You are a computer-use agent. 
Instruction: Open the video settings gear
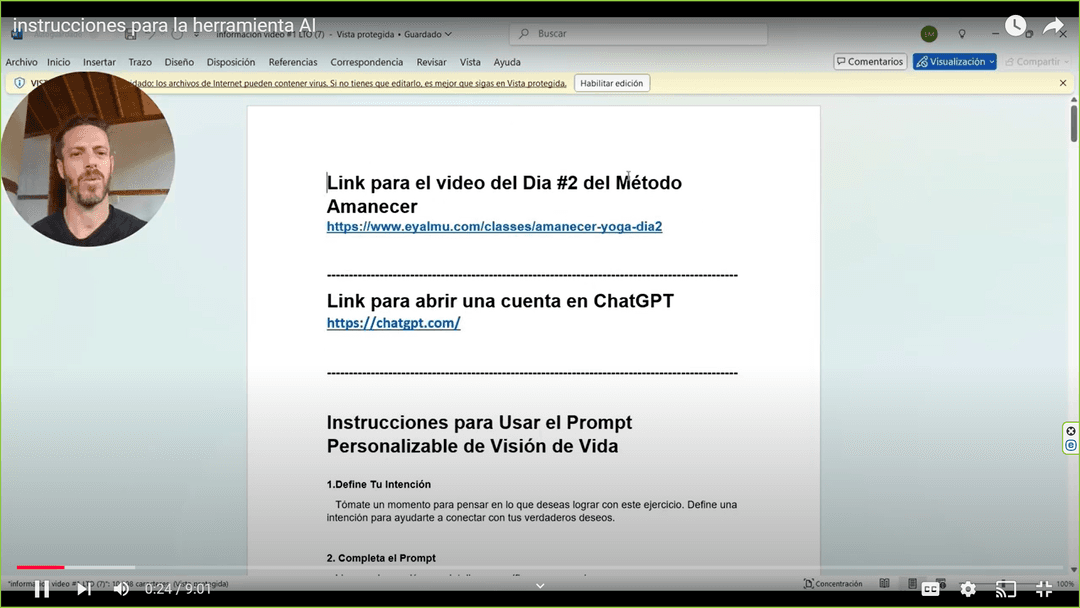(x=968, y=589)
